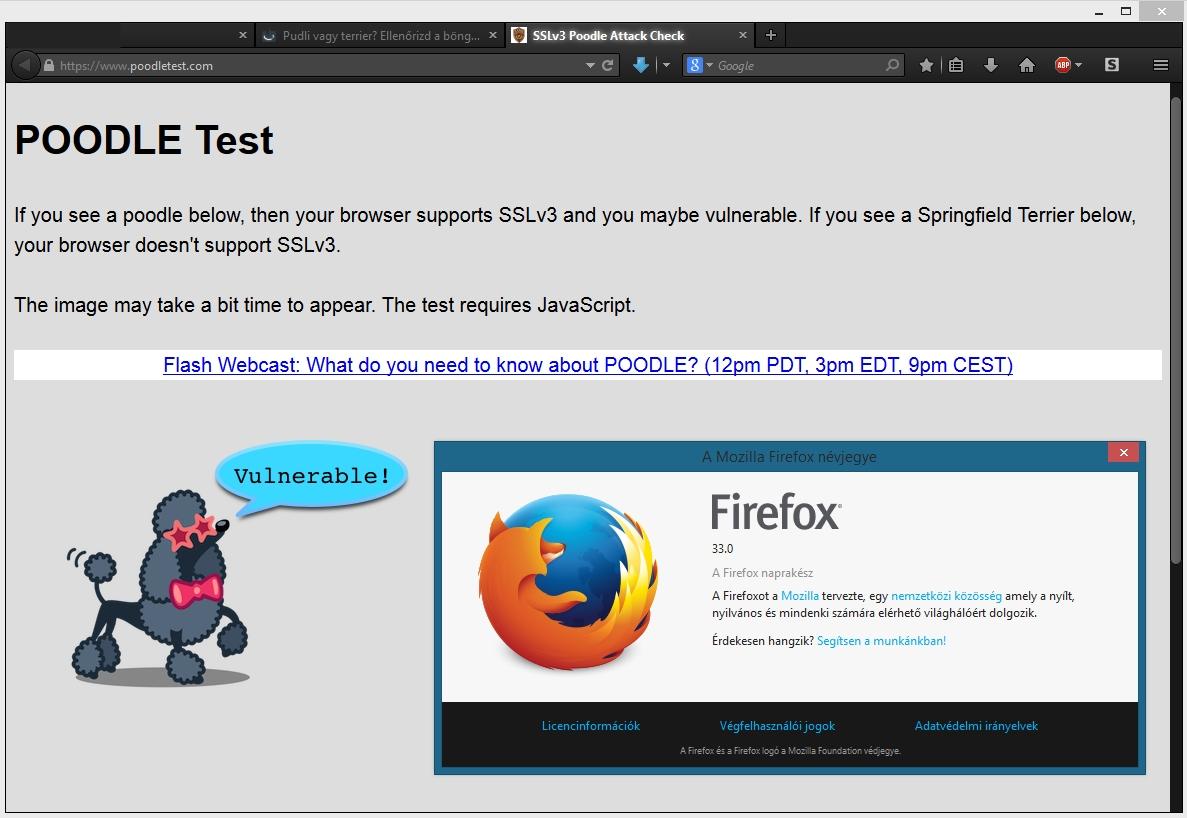Click the SSLv3 tab favicon
Image resolution: width=1187 pixels, height=818 pixels.
(519, 35)
